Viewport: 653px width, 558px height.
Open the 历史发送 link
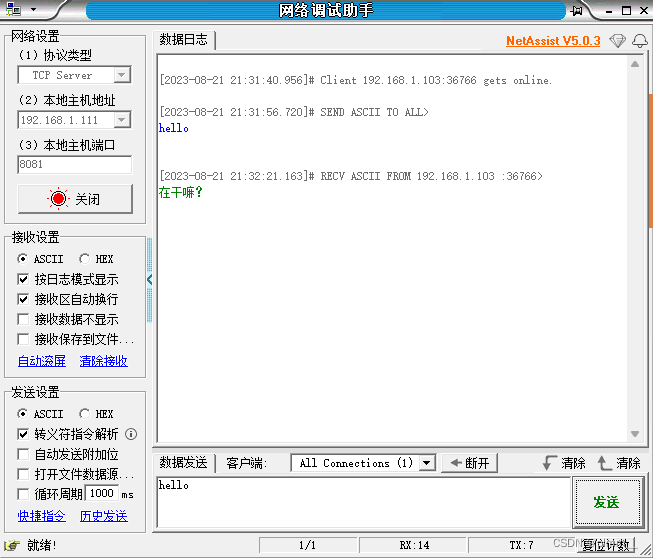tap(104, 516)
